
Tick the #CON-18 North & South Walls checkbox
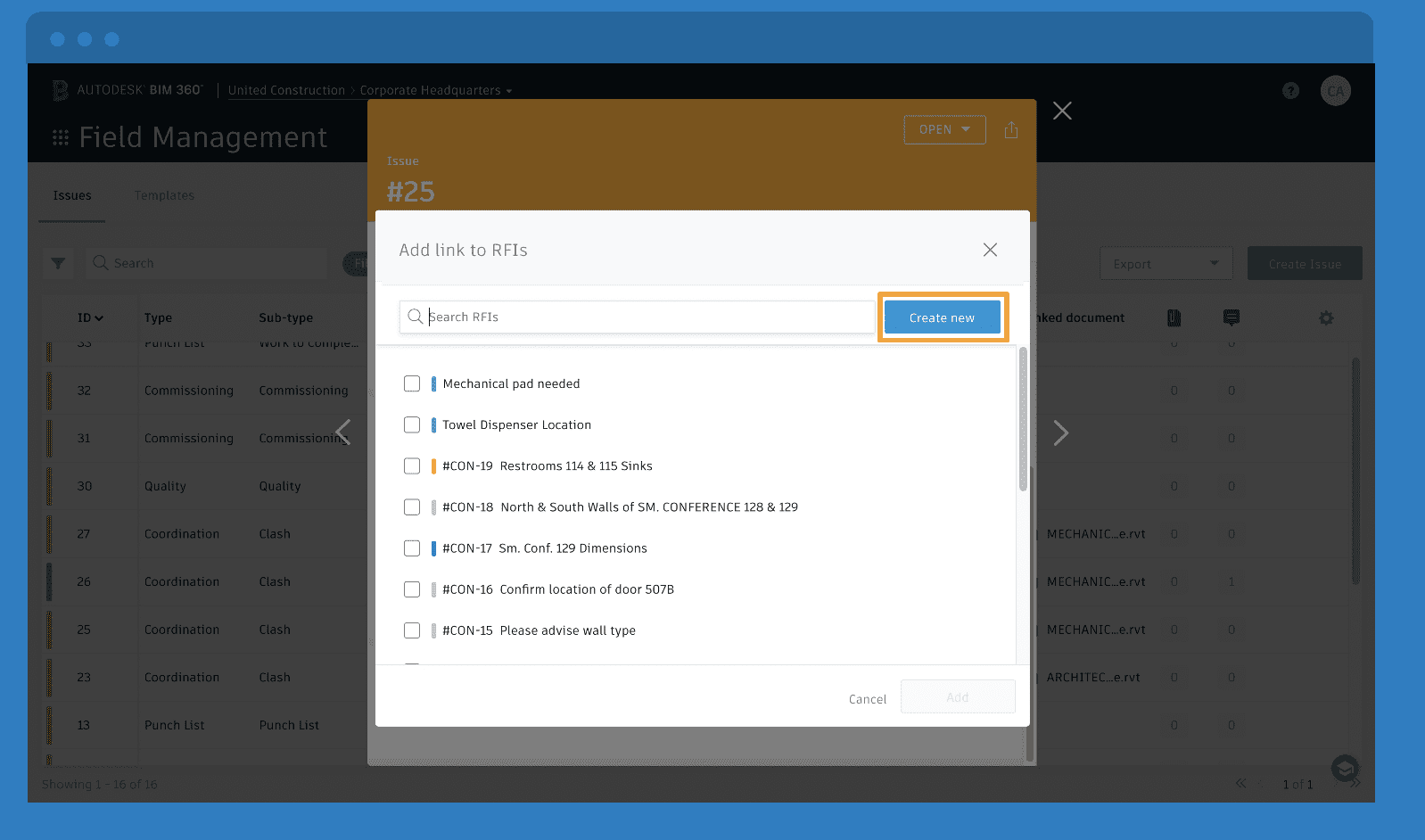pyautogui.click(x=412, y=506)
